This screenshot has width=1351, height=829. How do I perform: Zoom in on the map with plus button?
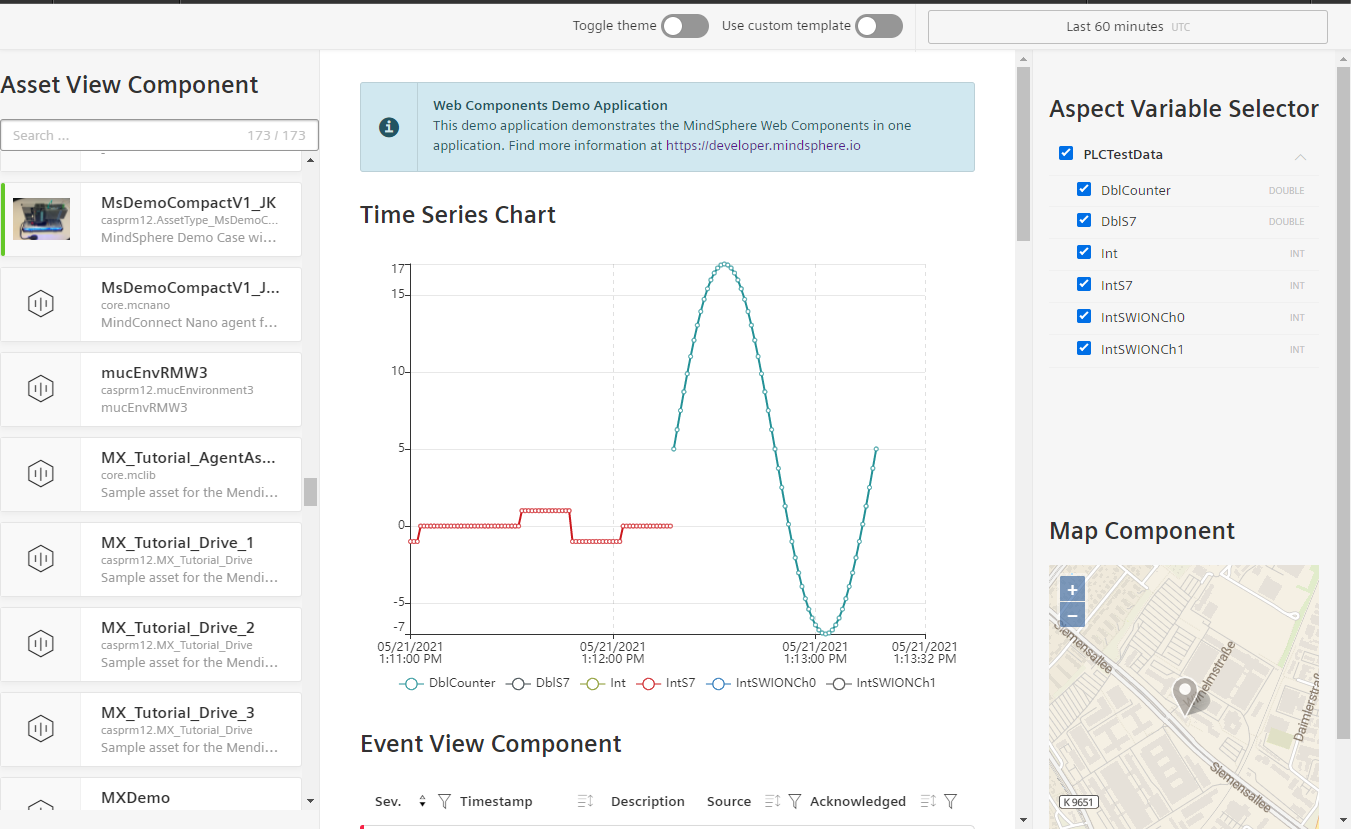point(1072,589)
